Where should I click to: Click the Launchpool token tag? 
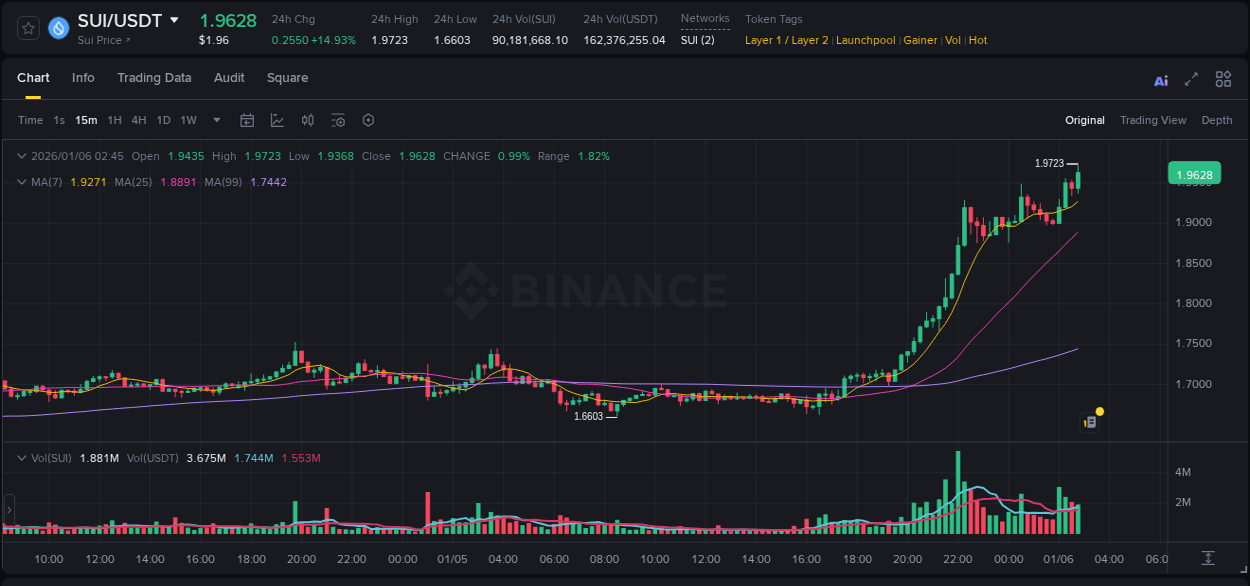point(865,40)
